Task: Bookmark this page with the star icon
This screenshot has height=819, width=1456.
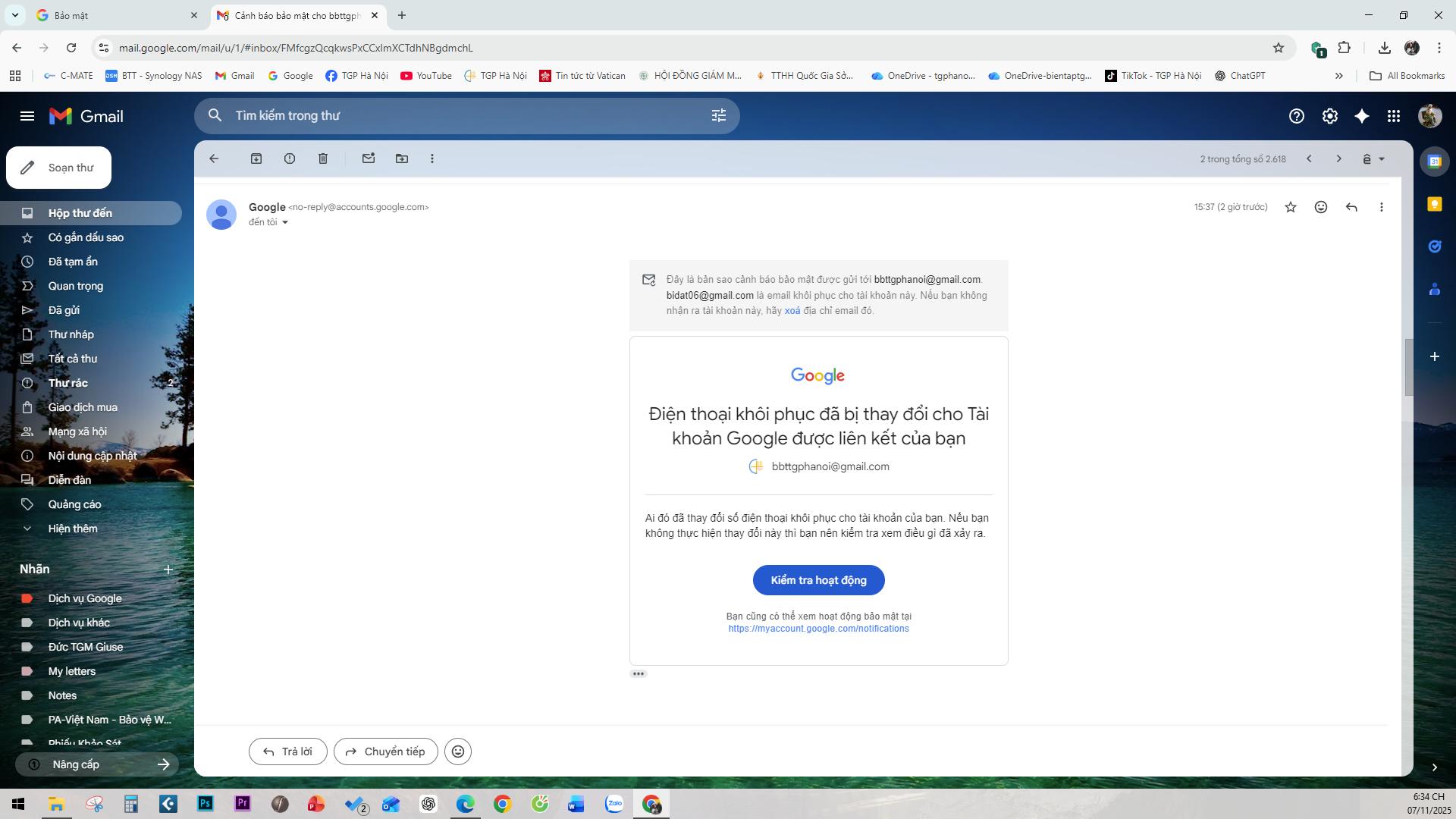Action: point(1279,48)
